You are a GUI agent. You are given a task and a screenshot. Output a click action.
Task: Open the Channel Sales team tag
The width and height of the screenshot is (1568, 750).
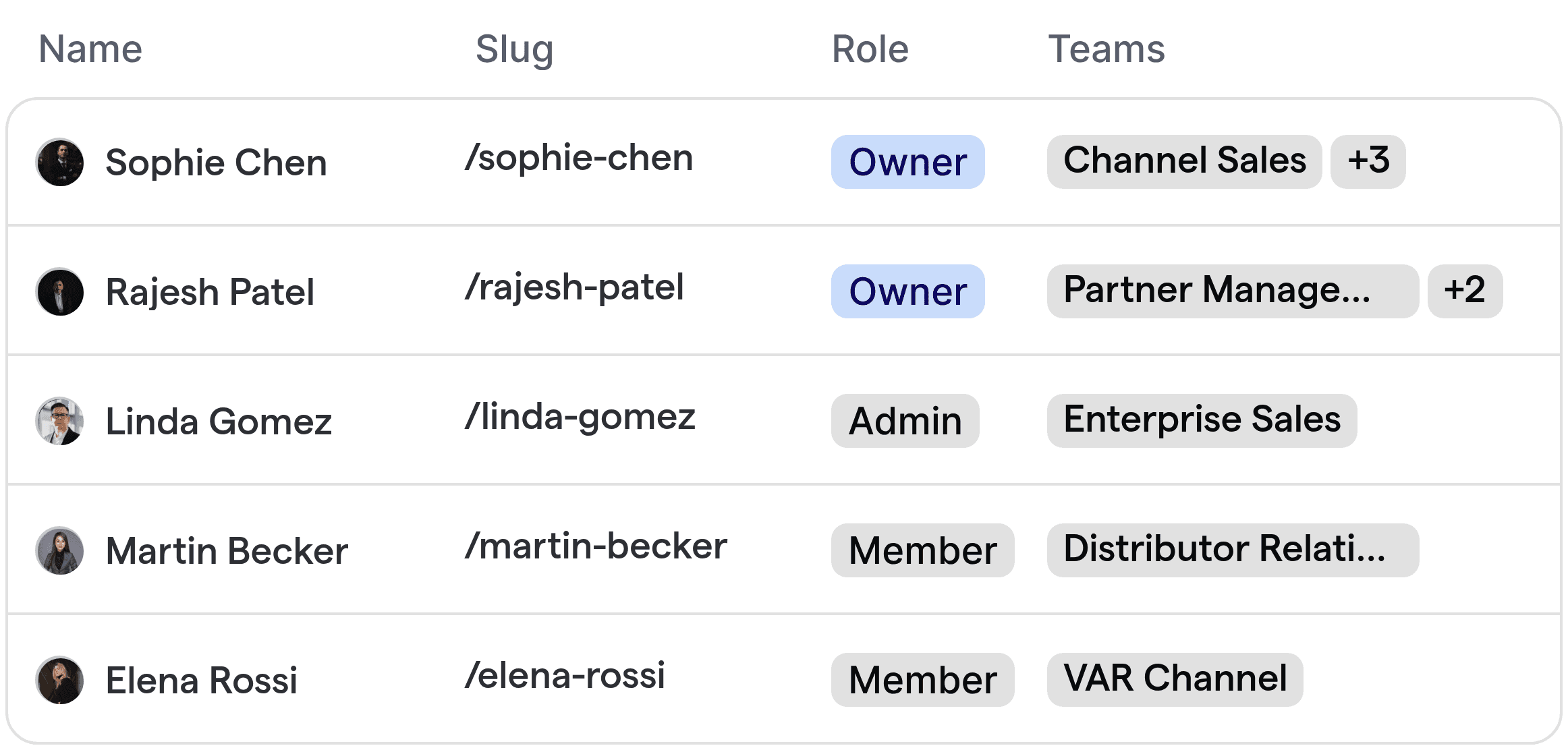tap(1184, 161)
